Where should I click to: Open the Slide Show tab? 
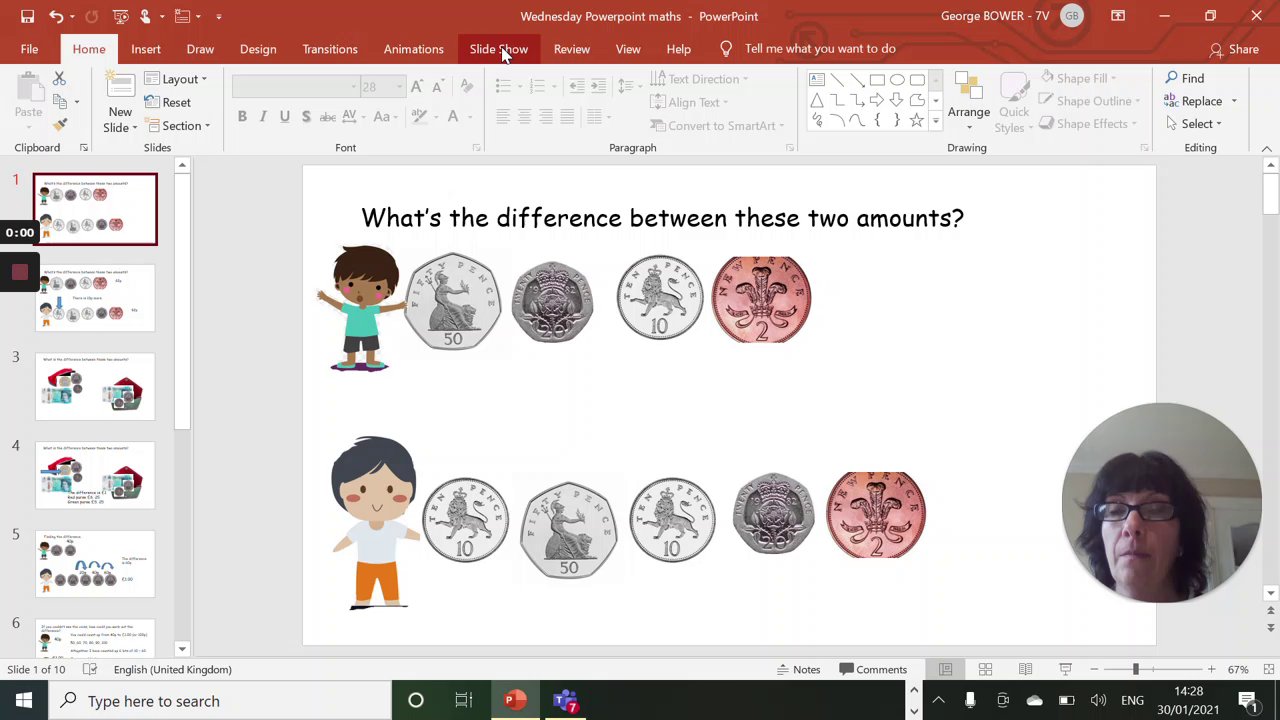499,49
